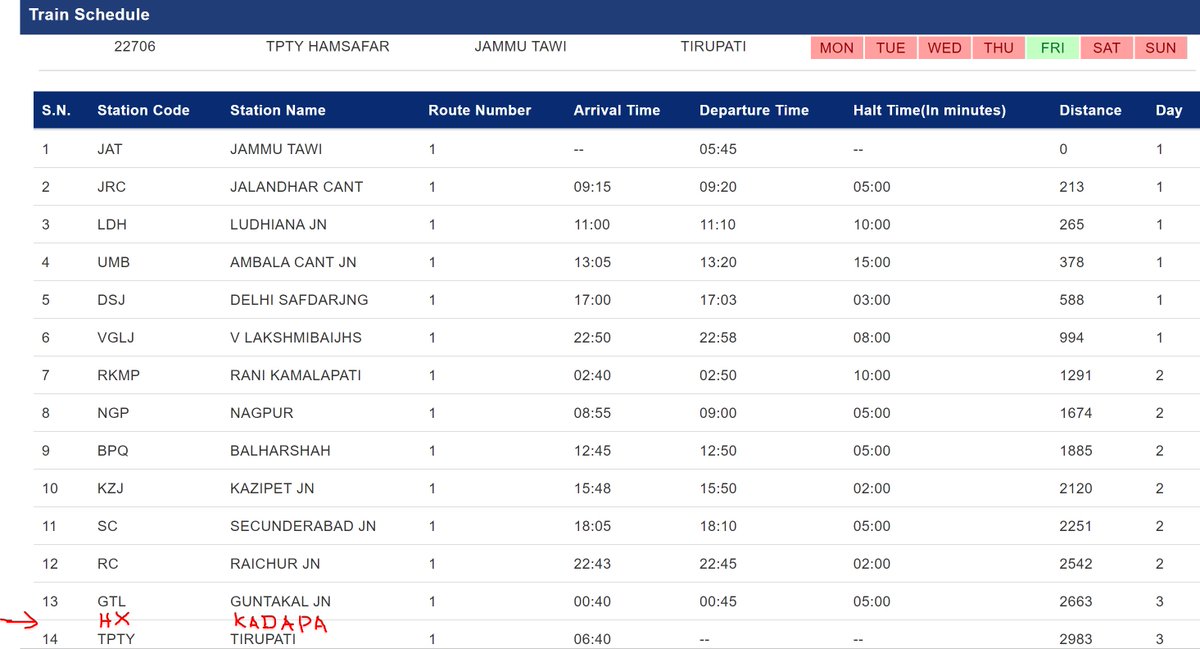This screenshot has width=1200, height=649.
Task: Click KAZIPET JN station name
Action: click(x=272, y=489)
